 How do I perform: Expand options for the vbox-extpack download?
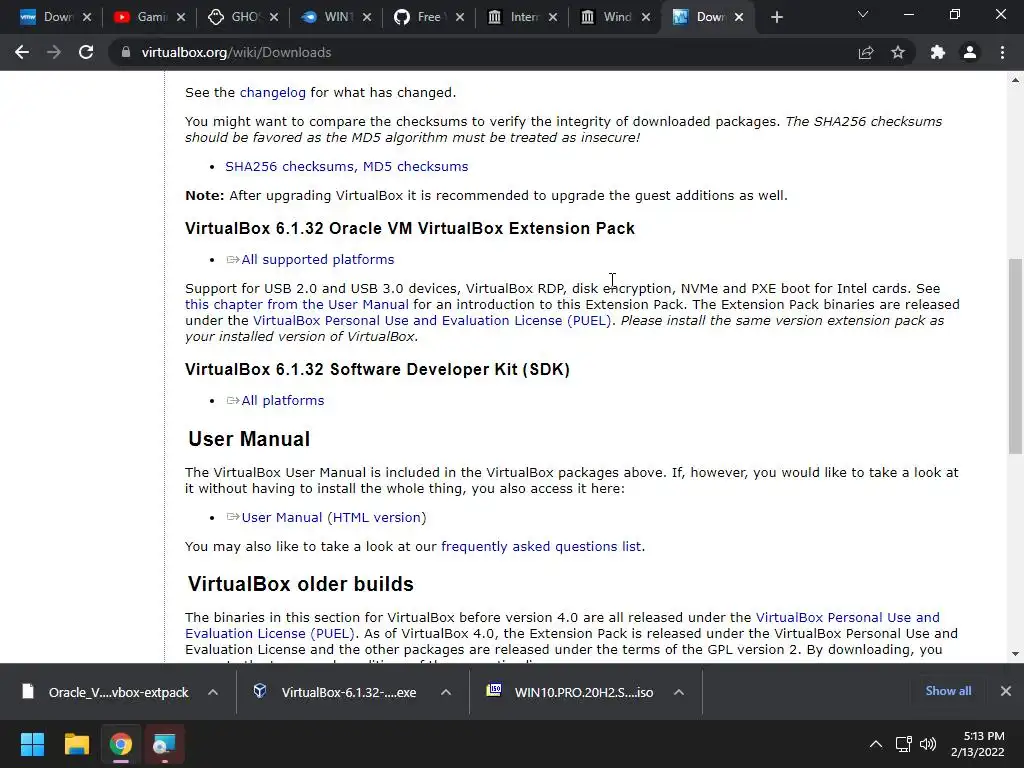(213, 692)
